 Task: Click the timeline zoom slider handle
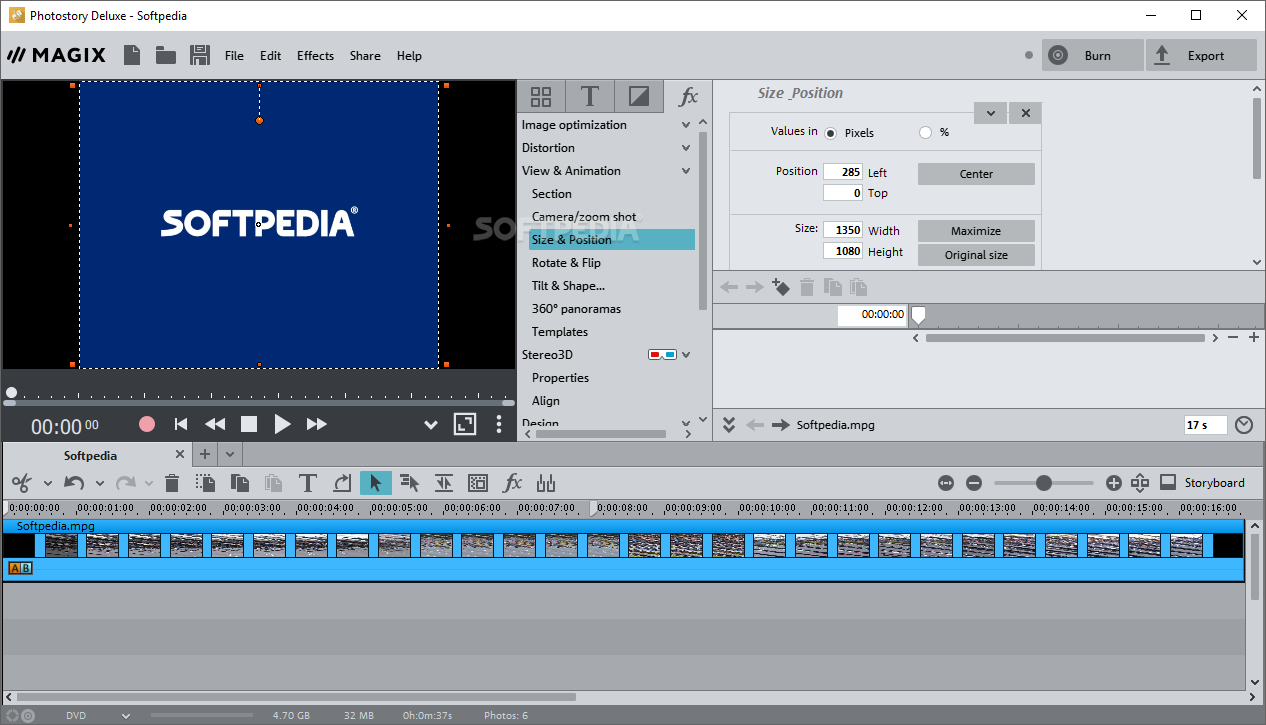[x=1044, y=483]
